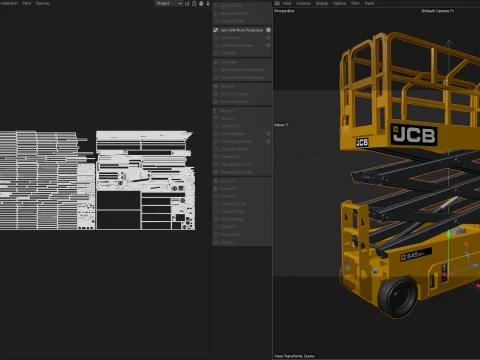Open the Display menu
The width and height of the screenshot is (480, 360).
coord(322,3)
